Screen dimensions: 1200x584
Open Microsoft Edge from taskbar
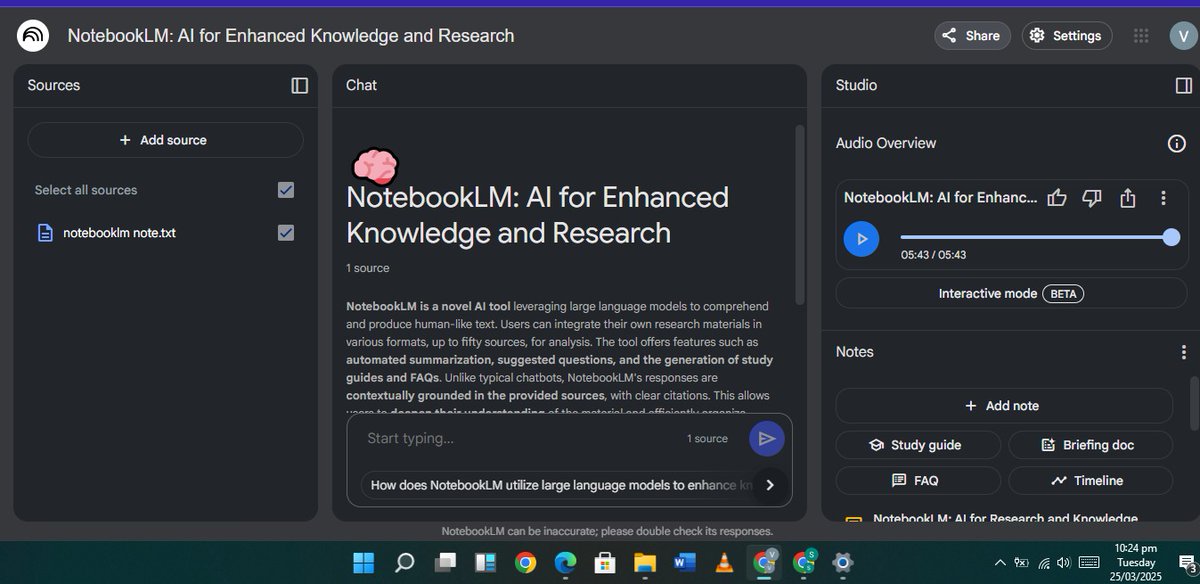click(564, 563)
